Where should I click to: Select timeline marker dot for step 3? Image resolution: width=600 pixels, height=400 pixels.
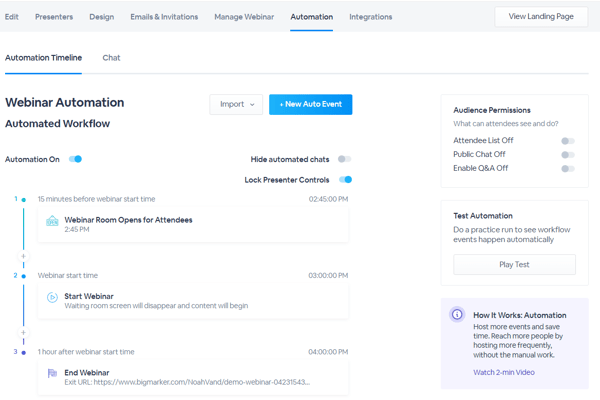(24, 353)
